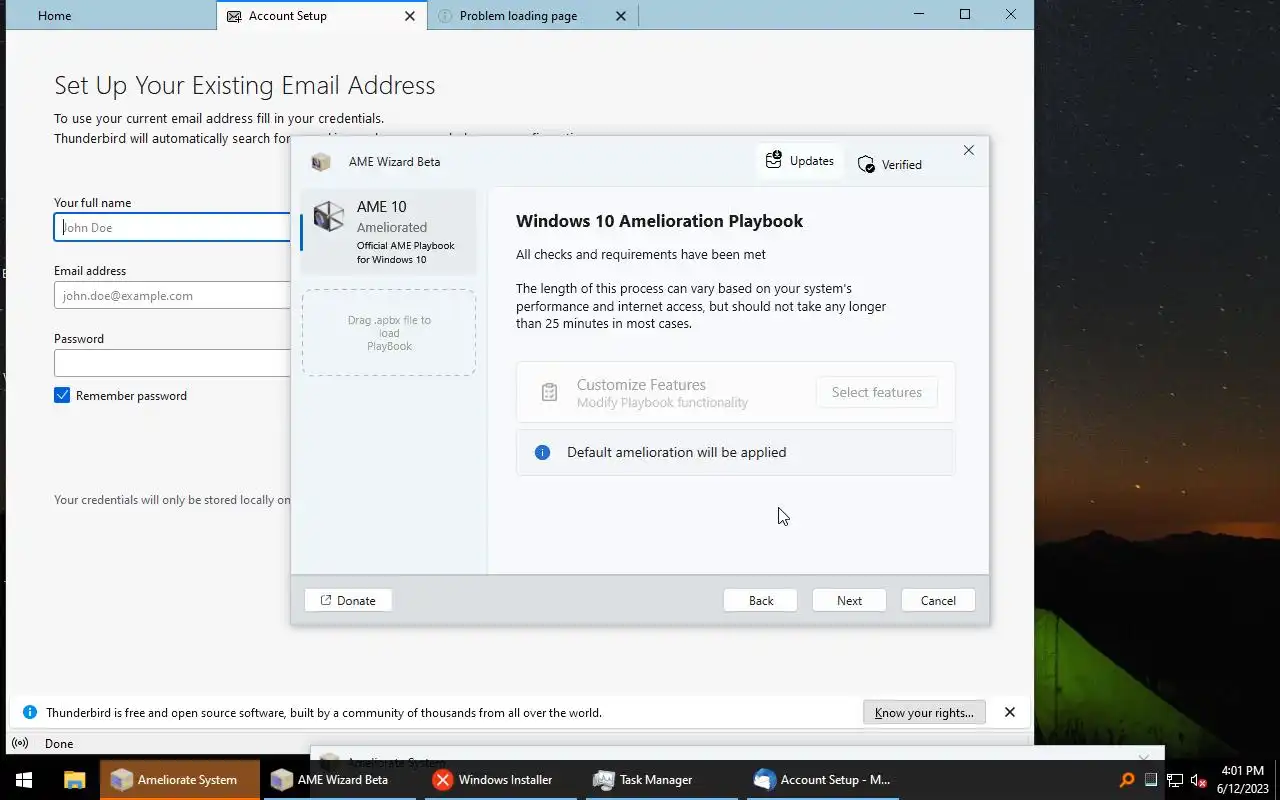This screenshot has width=1280, height=800.
Task: Switch to Ameliorate System in taskbar
Action: pyautogui.click(x=179, y=780)
